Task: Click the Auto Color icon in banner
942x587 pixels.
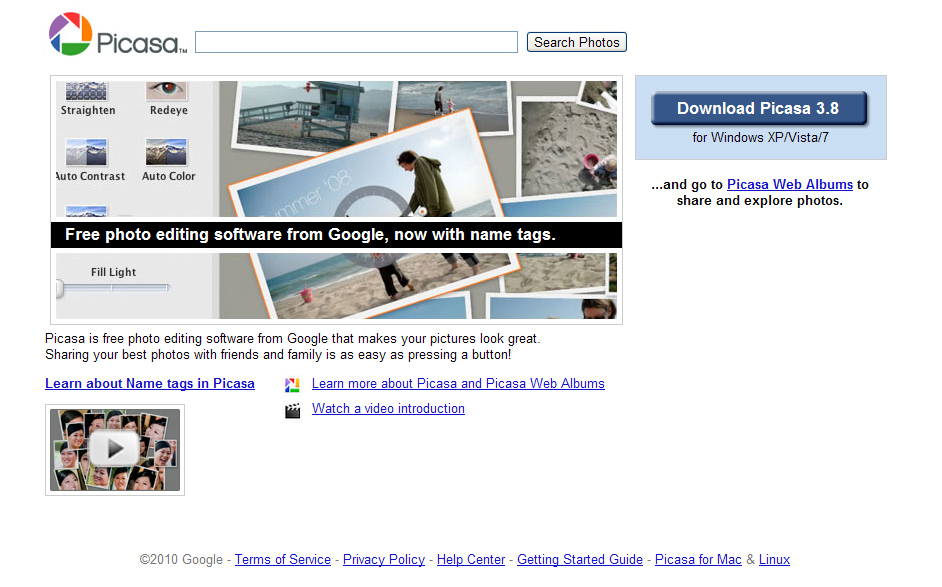Action: pyautogui.click(x=166, y=152)
